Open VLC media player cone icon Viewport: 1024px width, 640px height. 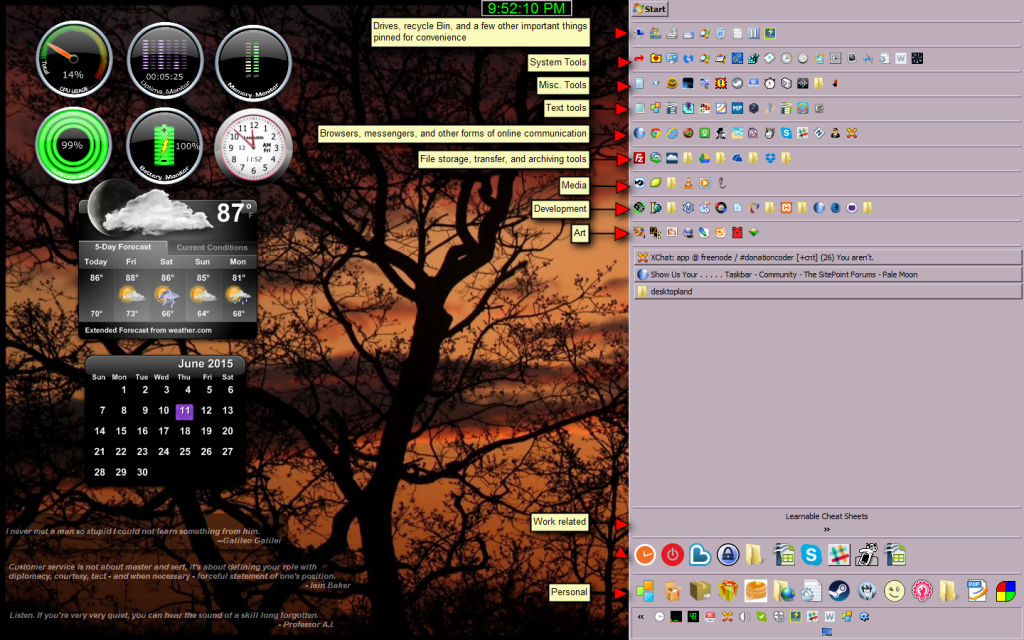pyautogui.click(x=688, y=183)
